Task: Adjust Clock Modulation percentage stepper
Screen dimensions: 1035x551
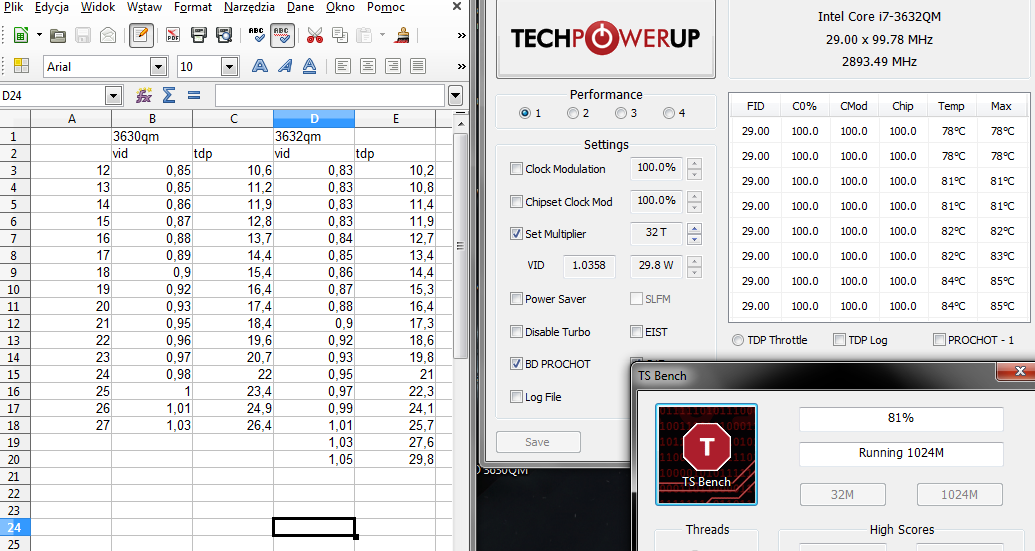Action: tap(694, 169)
